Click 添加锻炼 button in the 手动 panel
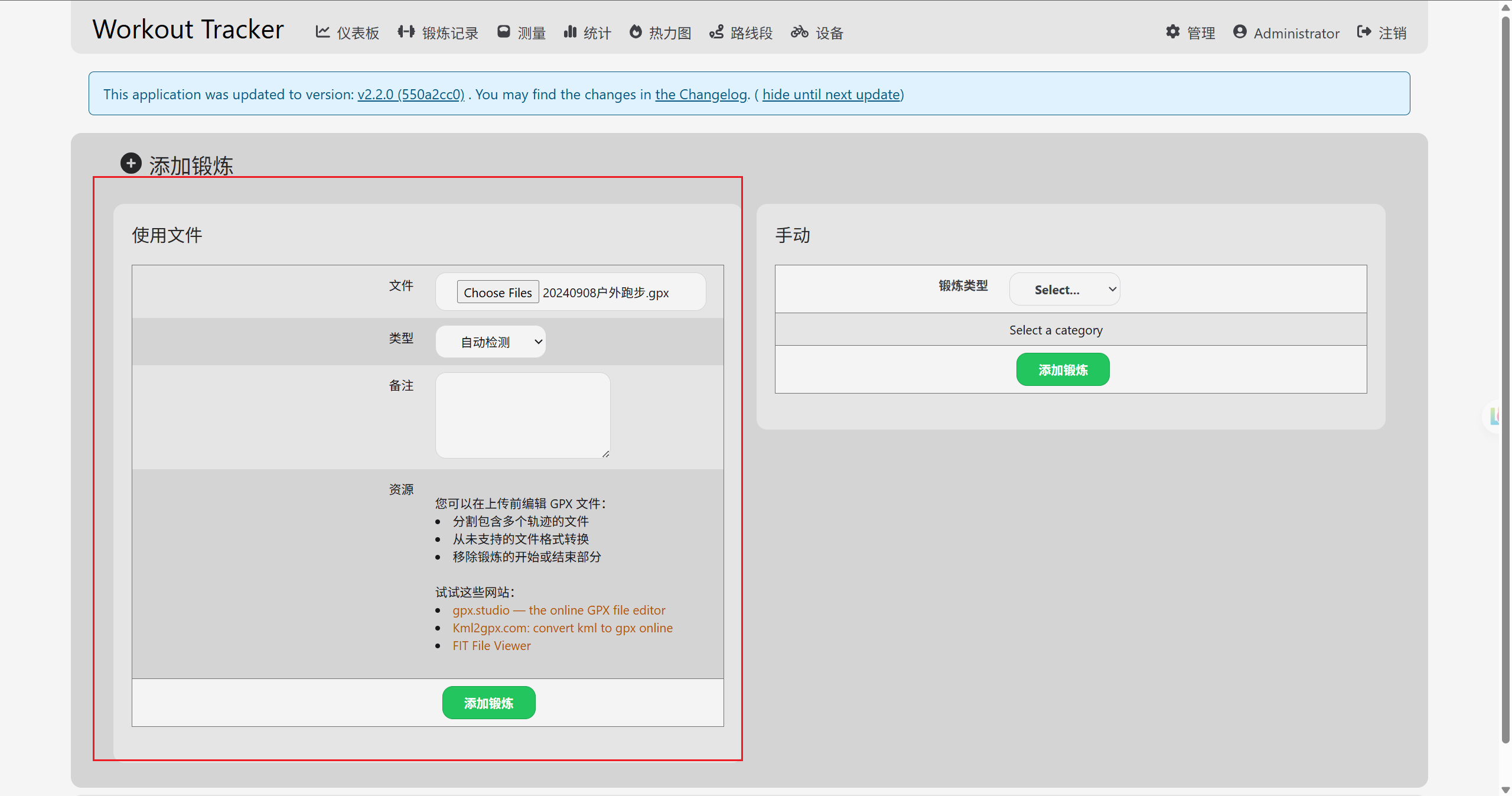Image resolution: width=1512 pixels, height=796 pixels. coord(1063,369)
